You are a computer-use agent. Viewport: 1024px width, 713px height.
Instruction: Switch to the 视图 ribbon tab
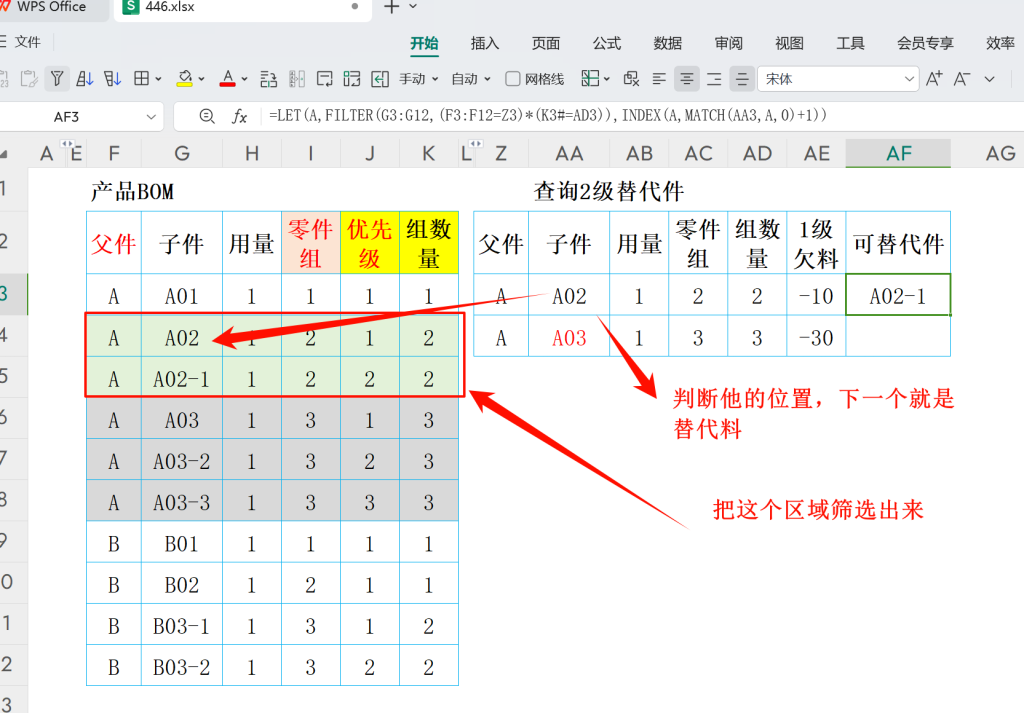click(x=789, y=43)
